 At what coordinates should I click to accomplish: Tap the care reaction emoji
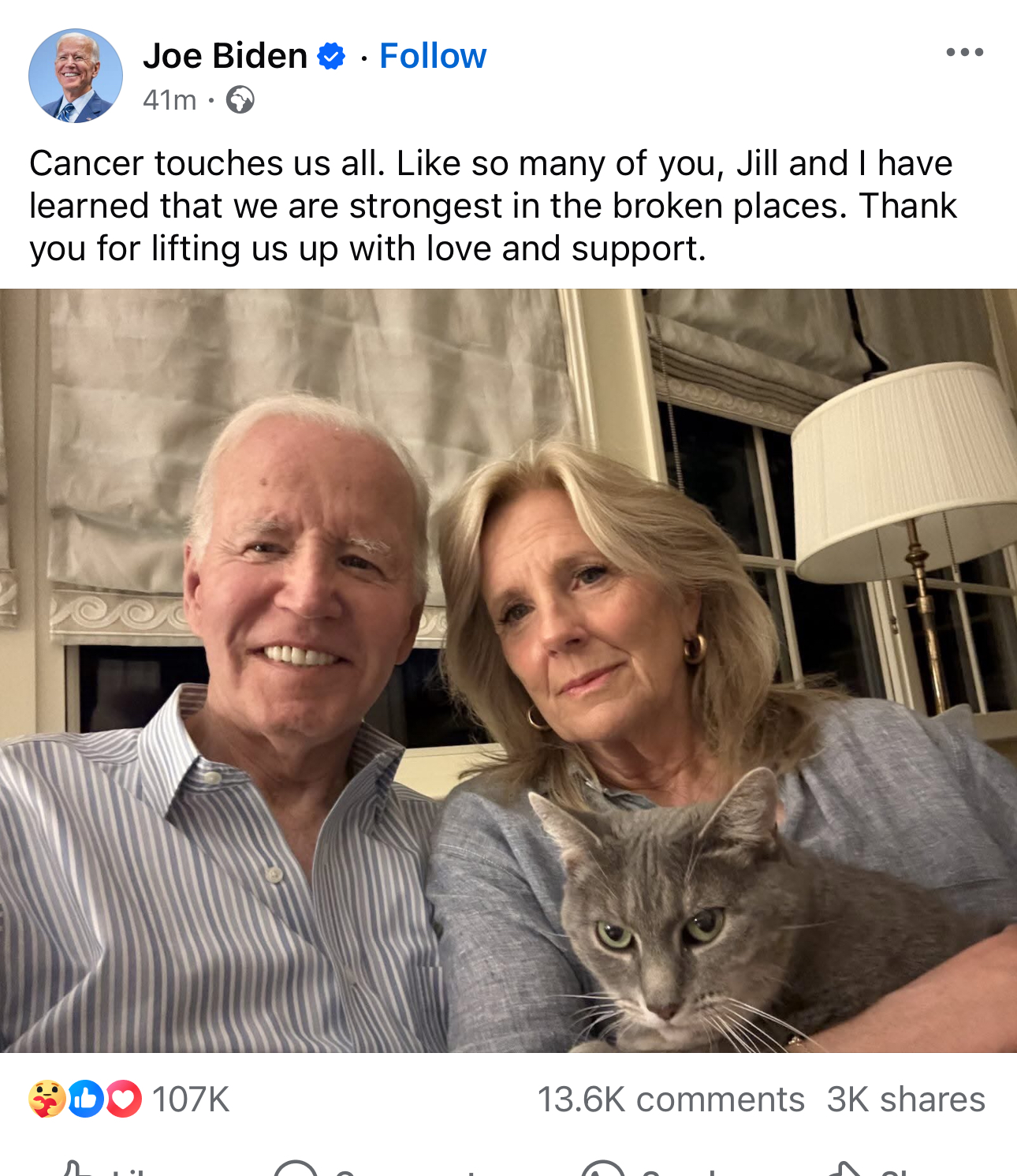click(47, 1099)
